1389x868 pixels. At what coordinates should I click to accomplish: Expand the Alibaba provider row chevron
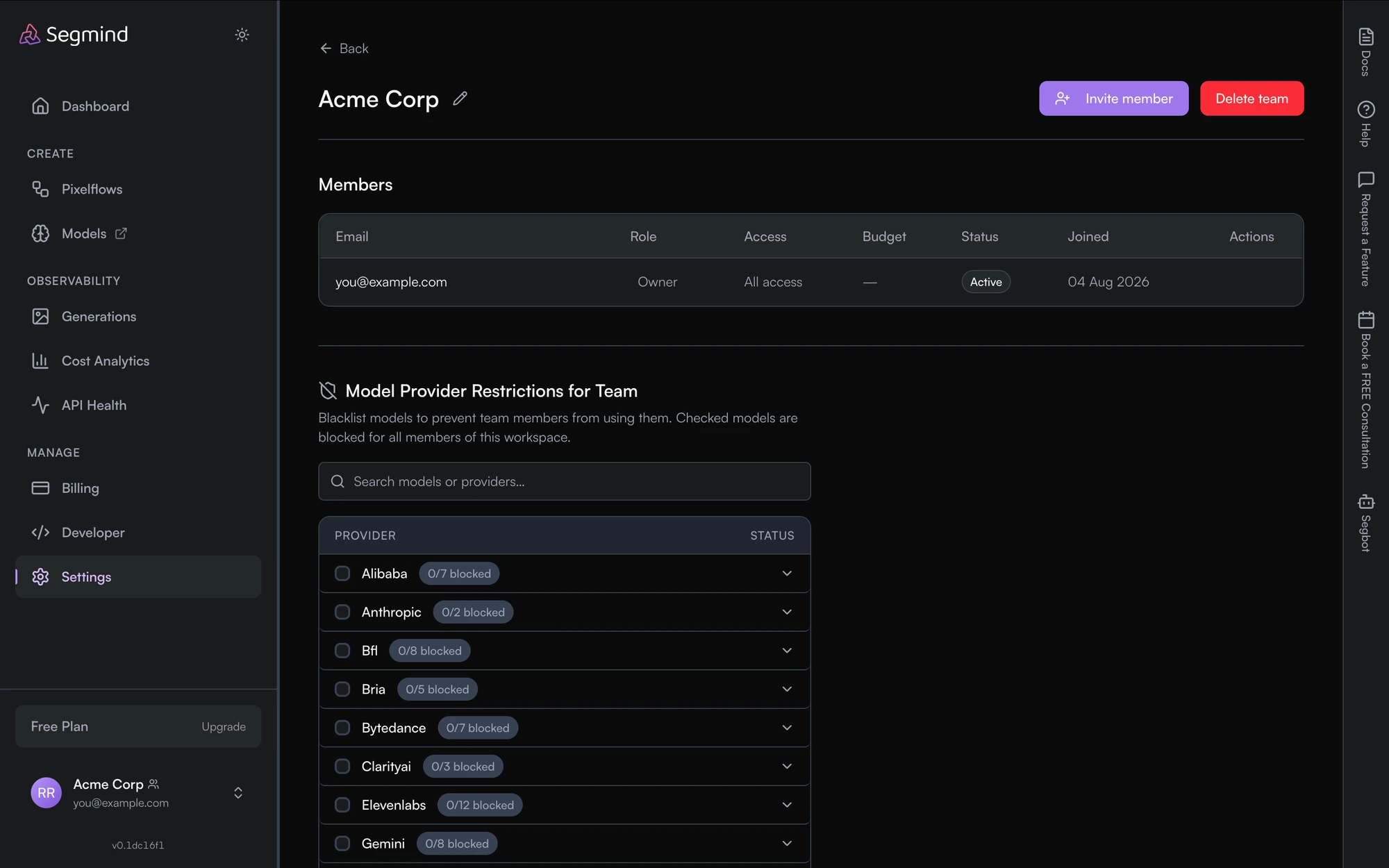point(787,574)
